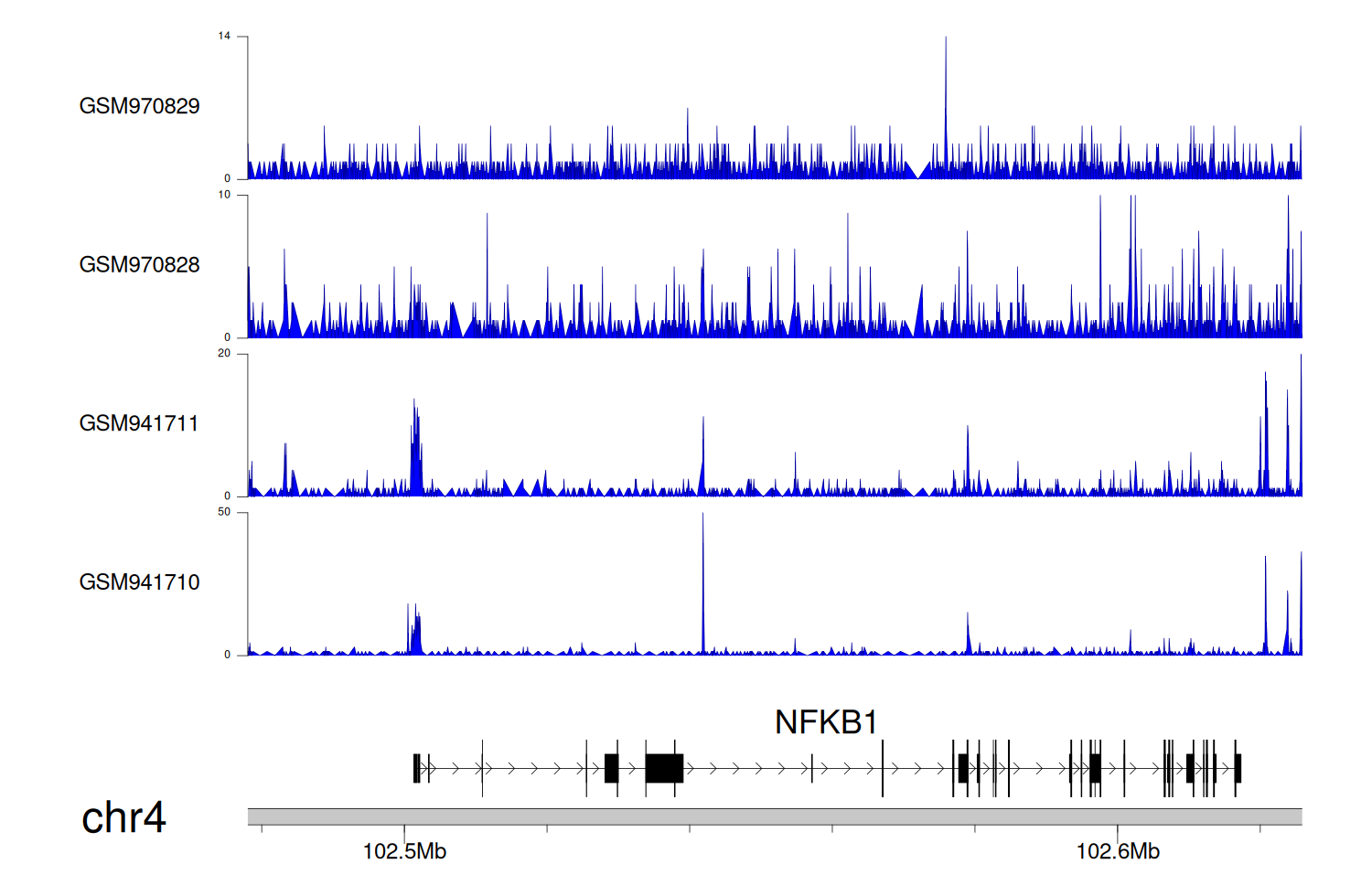Click the NFKB1 gene name
The height and width of the screenshot is (896, 1372).
pyautogui.click(x=825, y=722)
